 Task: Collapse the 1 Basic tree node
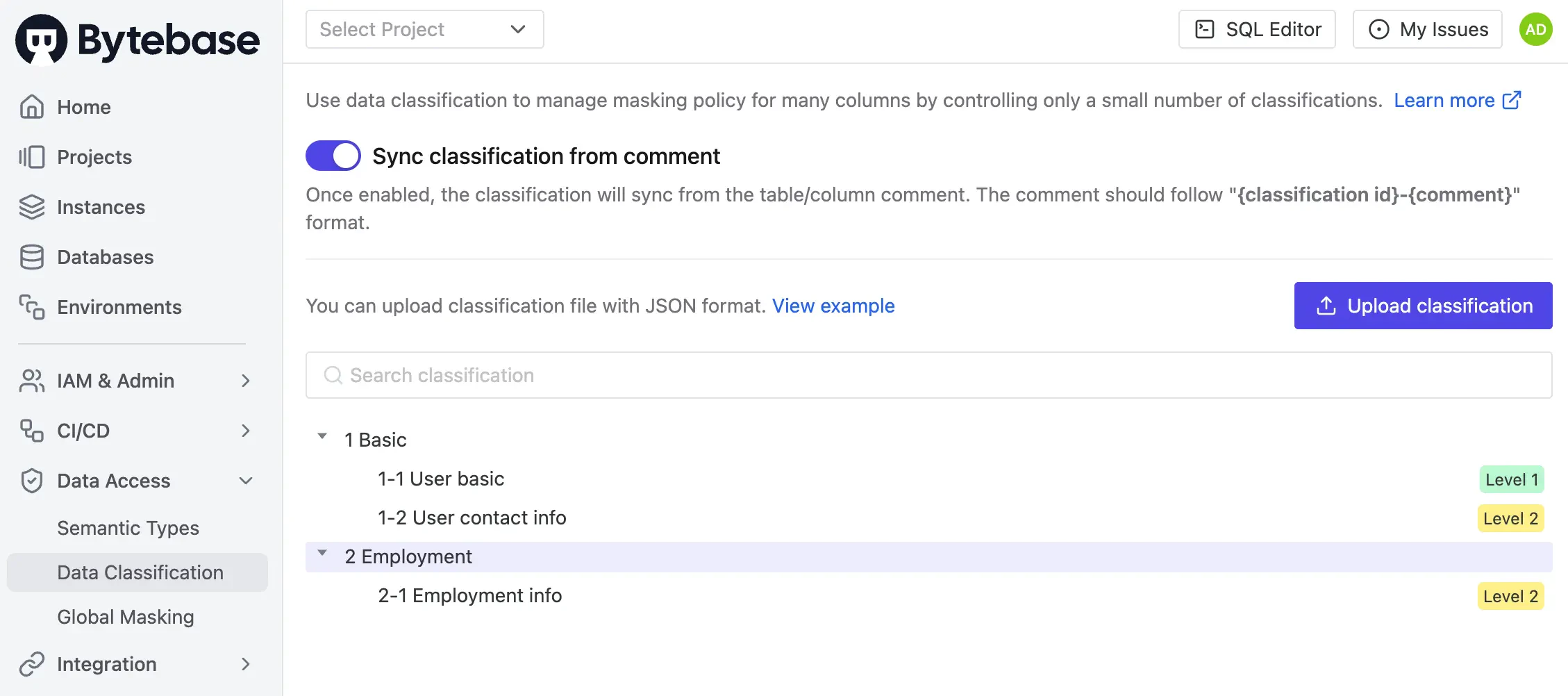[322, 437]
